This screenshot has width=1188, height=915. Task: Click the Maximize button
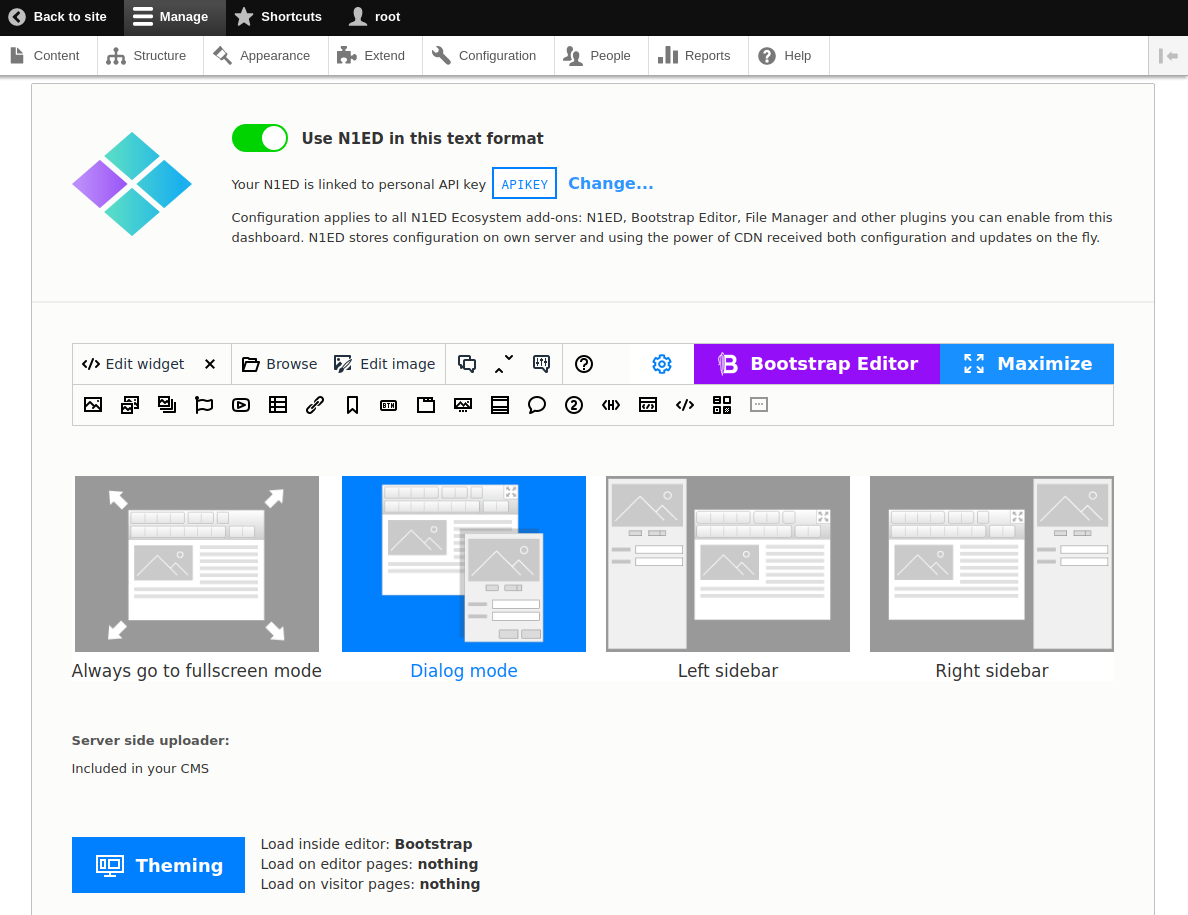1027,364
